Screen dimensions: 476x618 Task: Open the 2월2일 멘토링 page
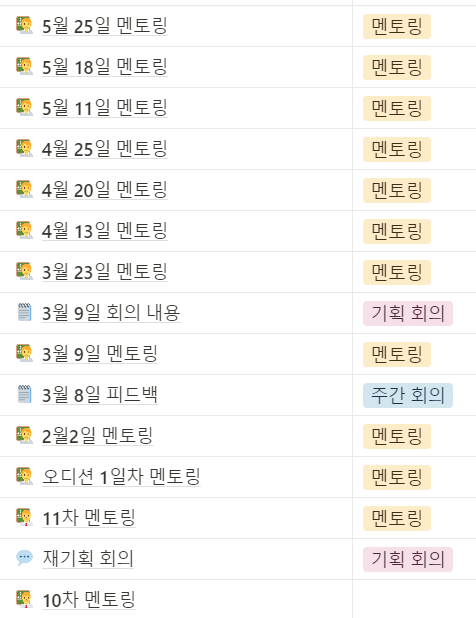point(97,436)
